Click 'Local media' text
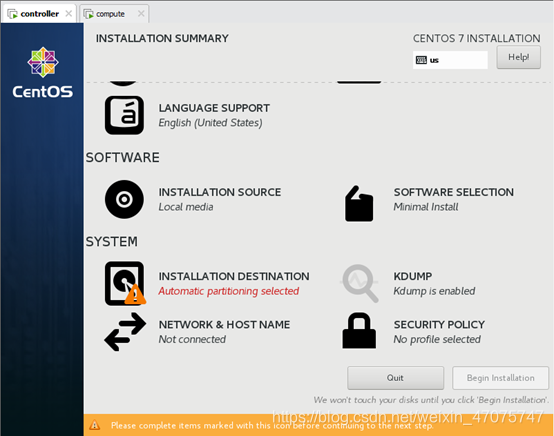 pyautogui.click(x=186, y=207)
